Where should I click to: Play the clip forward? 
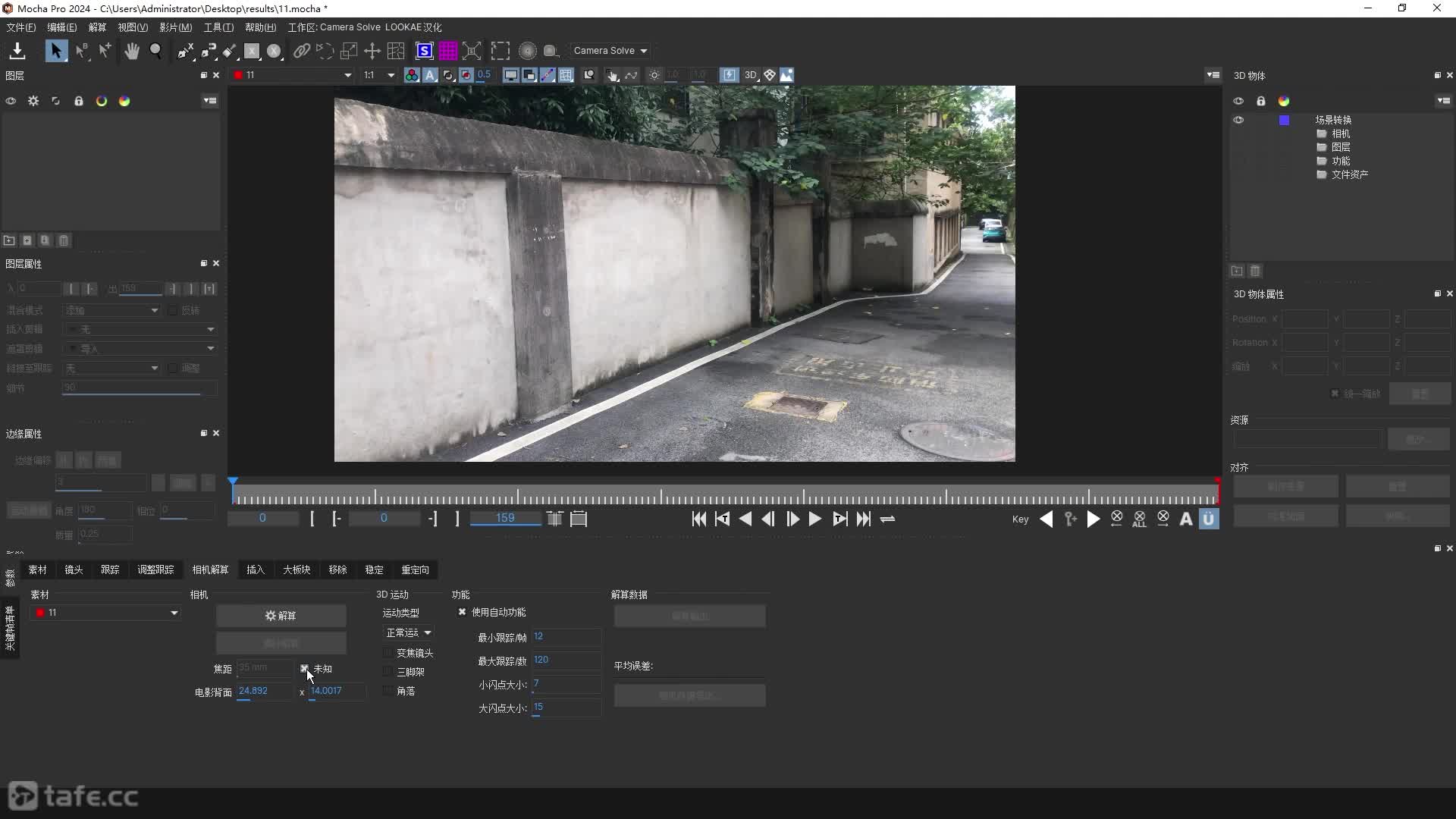coord(815,519)
